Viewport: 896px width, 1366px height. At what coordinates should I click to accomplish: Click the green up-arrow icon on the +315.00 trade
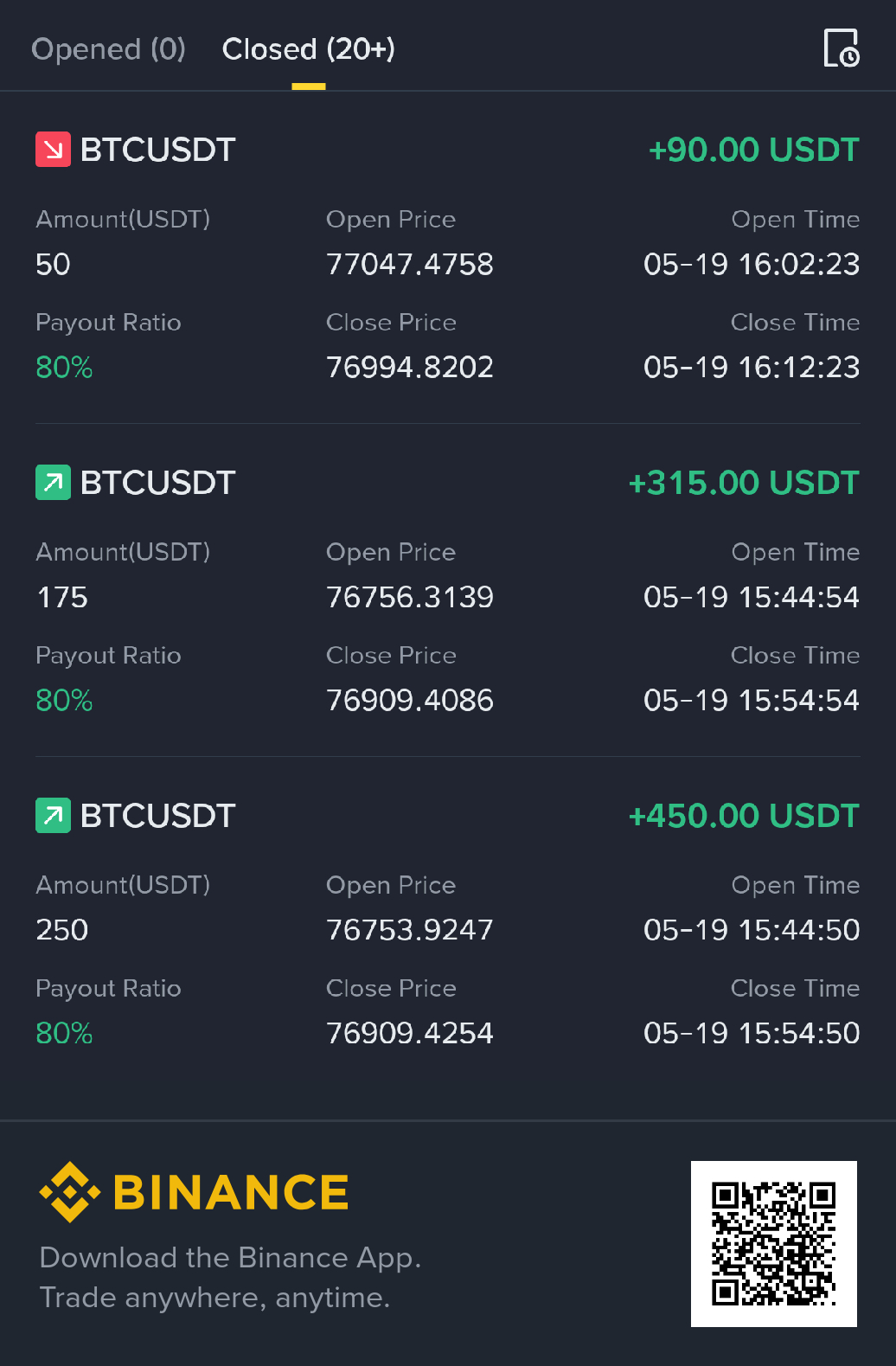(x=53, y=482)
